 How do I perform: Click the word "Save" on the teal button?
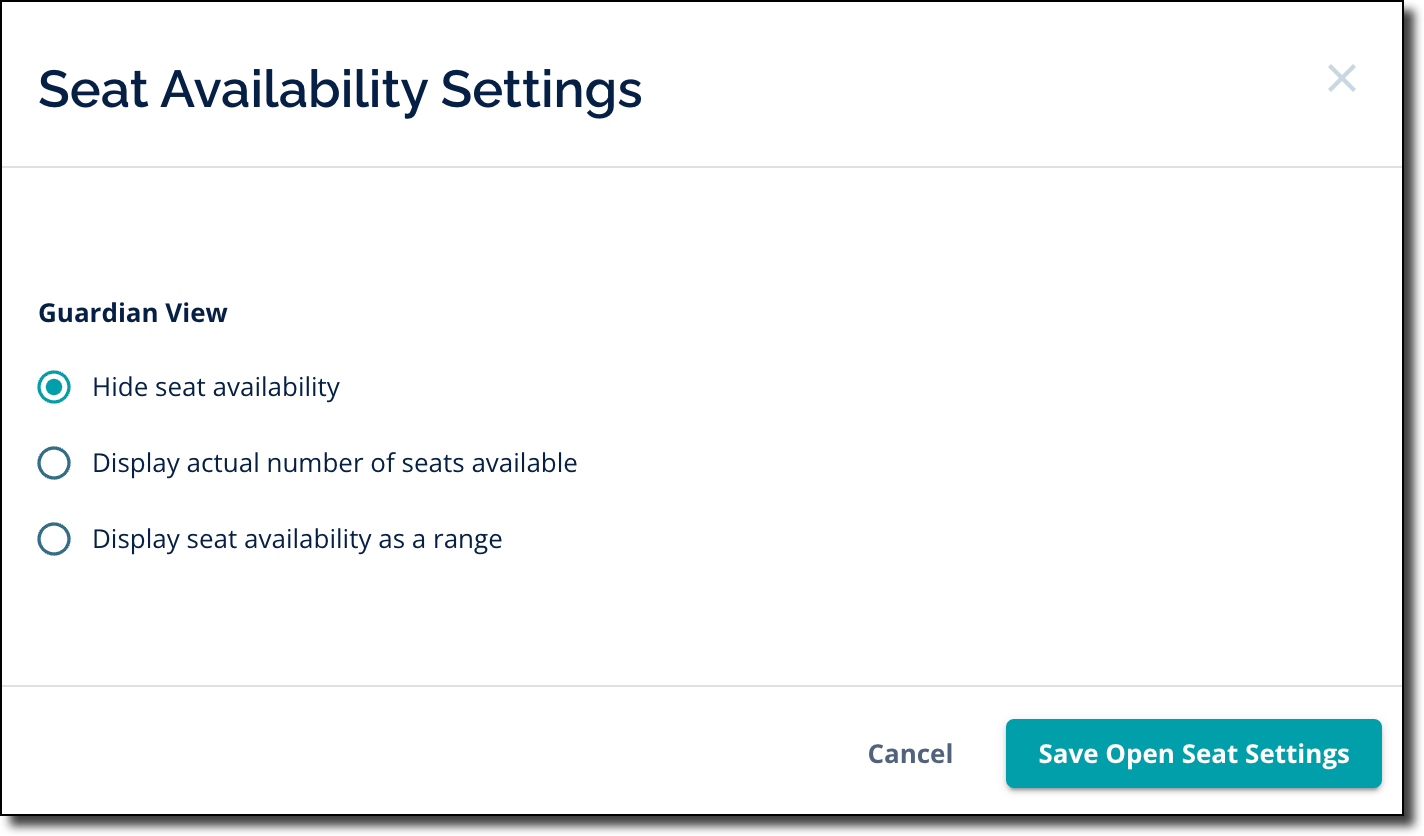point(1068,753)
